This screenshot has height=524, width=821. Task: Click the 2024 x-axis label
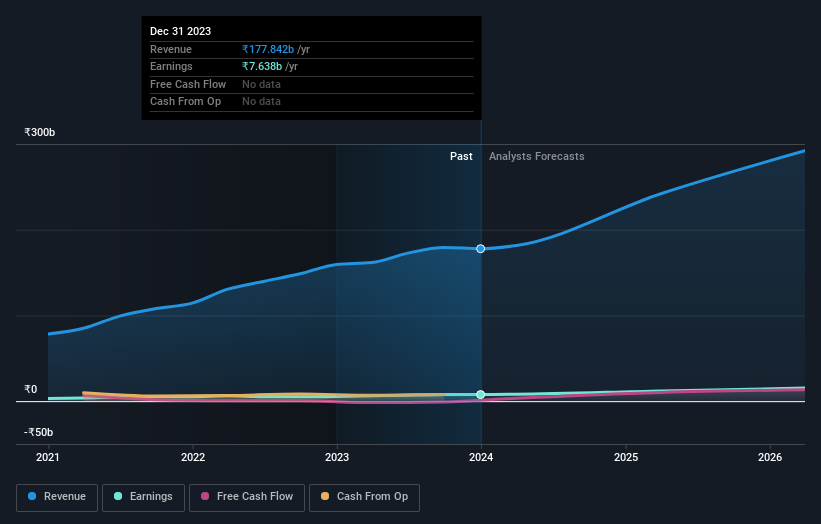tap(481, 457)
